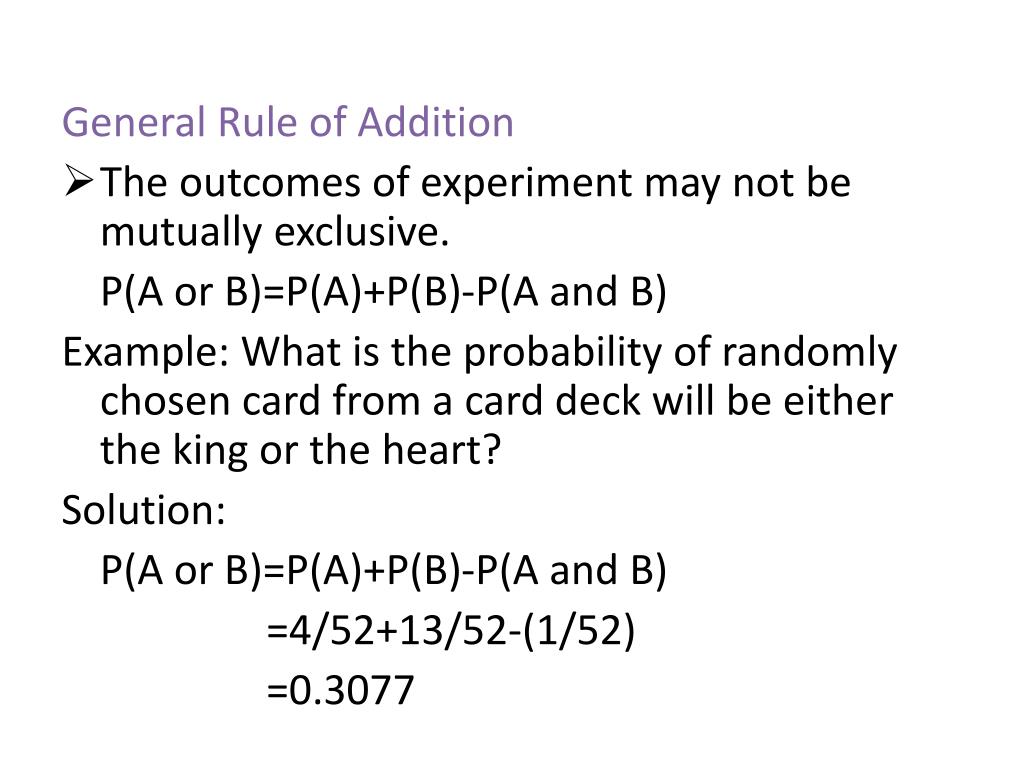
Task: Click the first P(A or B) formula line
Action: click(x=384, y=291)
